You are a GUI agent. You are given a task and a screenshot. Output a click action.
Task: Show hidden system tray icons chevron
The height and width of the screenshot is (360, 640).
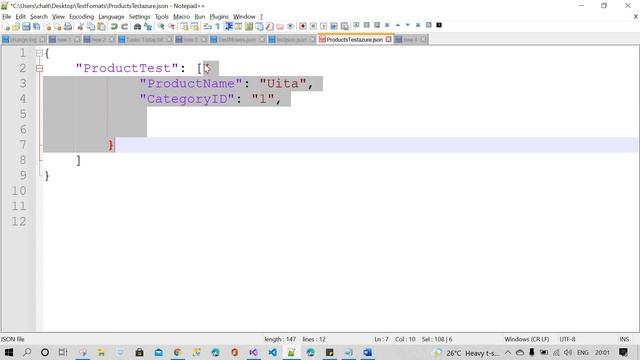tap(508, 352)
